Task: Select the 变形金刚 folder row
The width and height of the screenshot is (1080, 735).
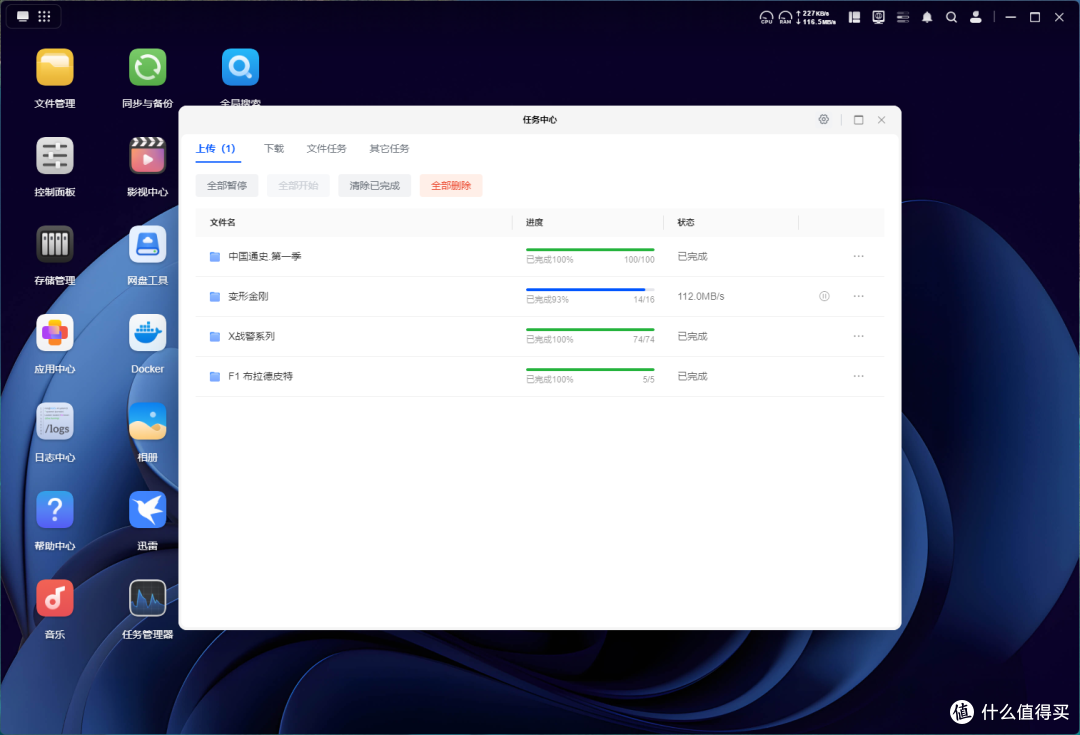Action: [x=540, y=296]
